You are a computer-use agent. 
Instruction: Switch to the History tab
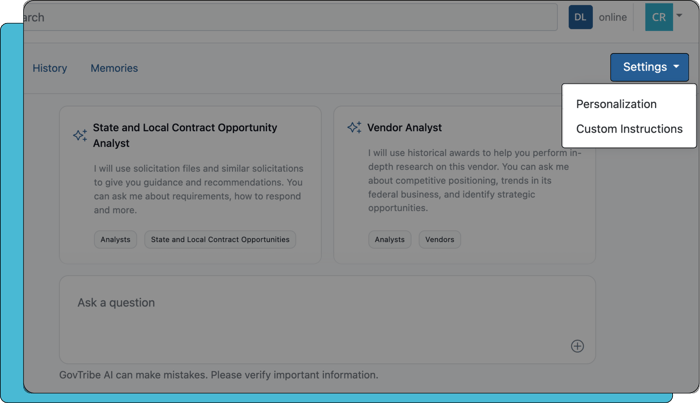(x=50, y=68)
